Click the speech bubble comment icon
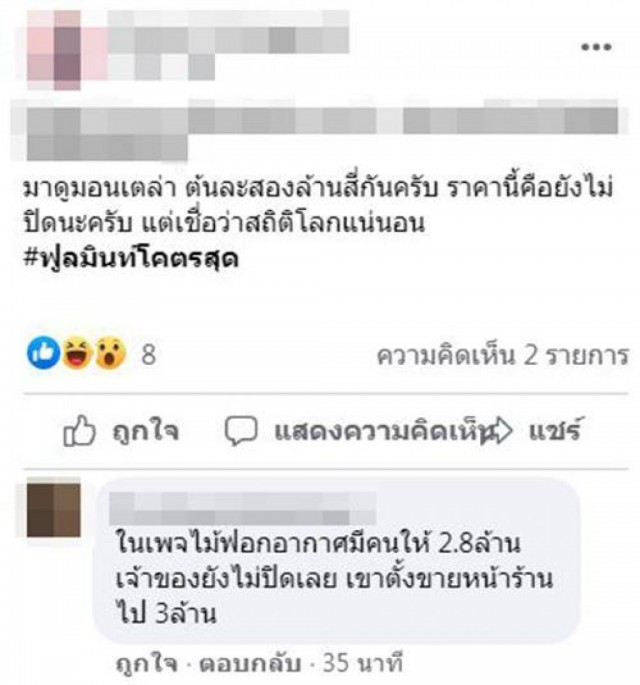640x685 pixels. 241,431
